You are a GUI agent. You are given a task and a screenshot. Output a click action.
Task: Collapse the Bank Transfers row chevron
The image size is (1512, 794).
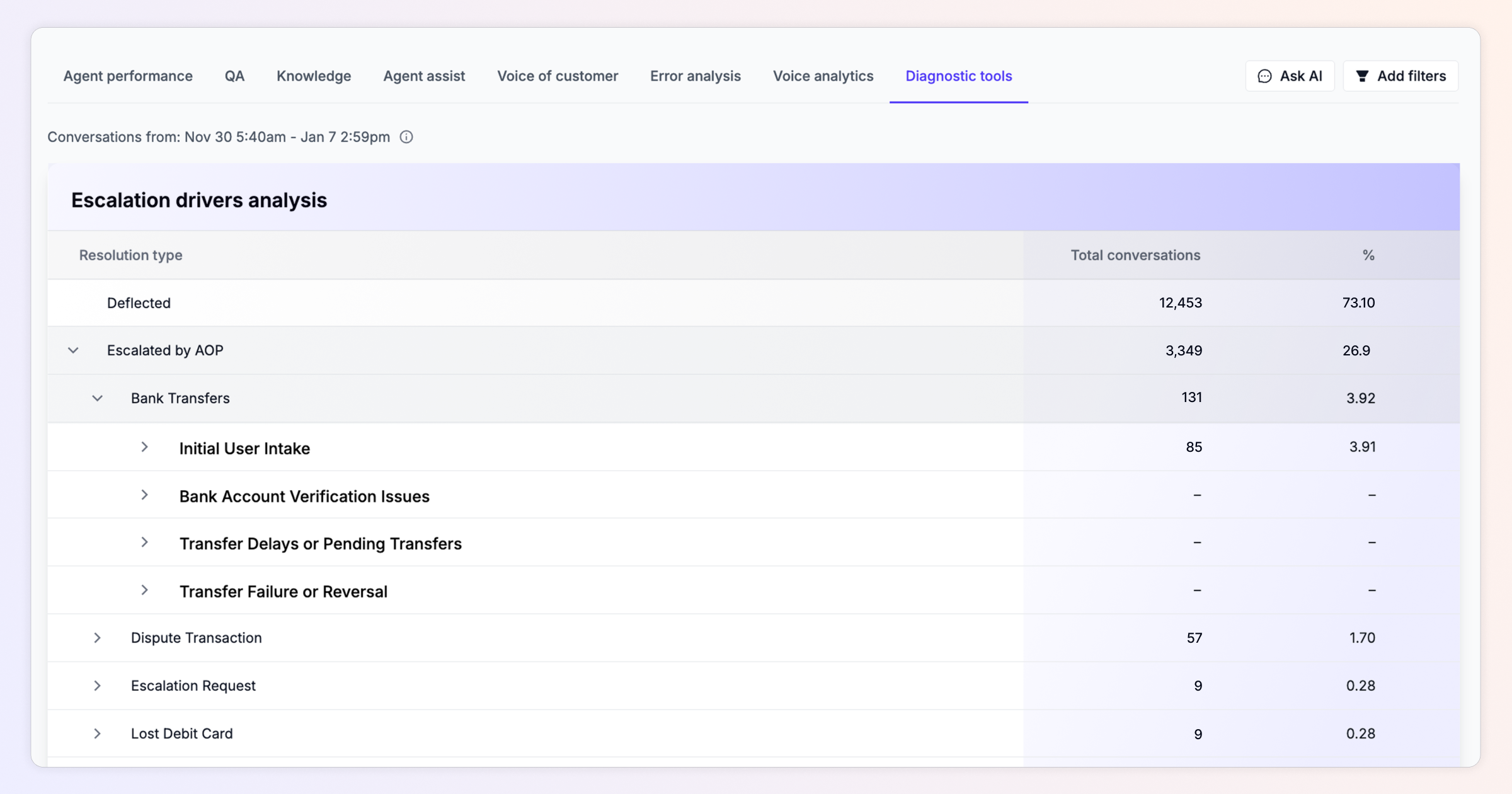point(97,398)
